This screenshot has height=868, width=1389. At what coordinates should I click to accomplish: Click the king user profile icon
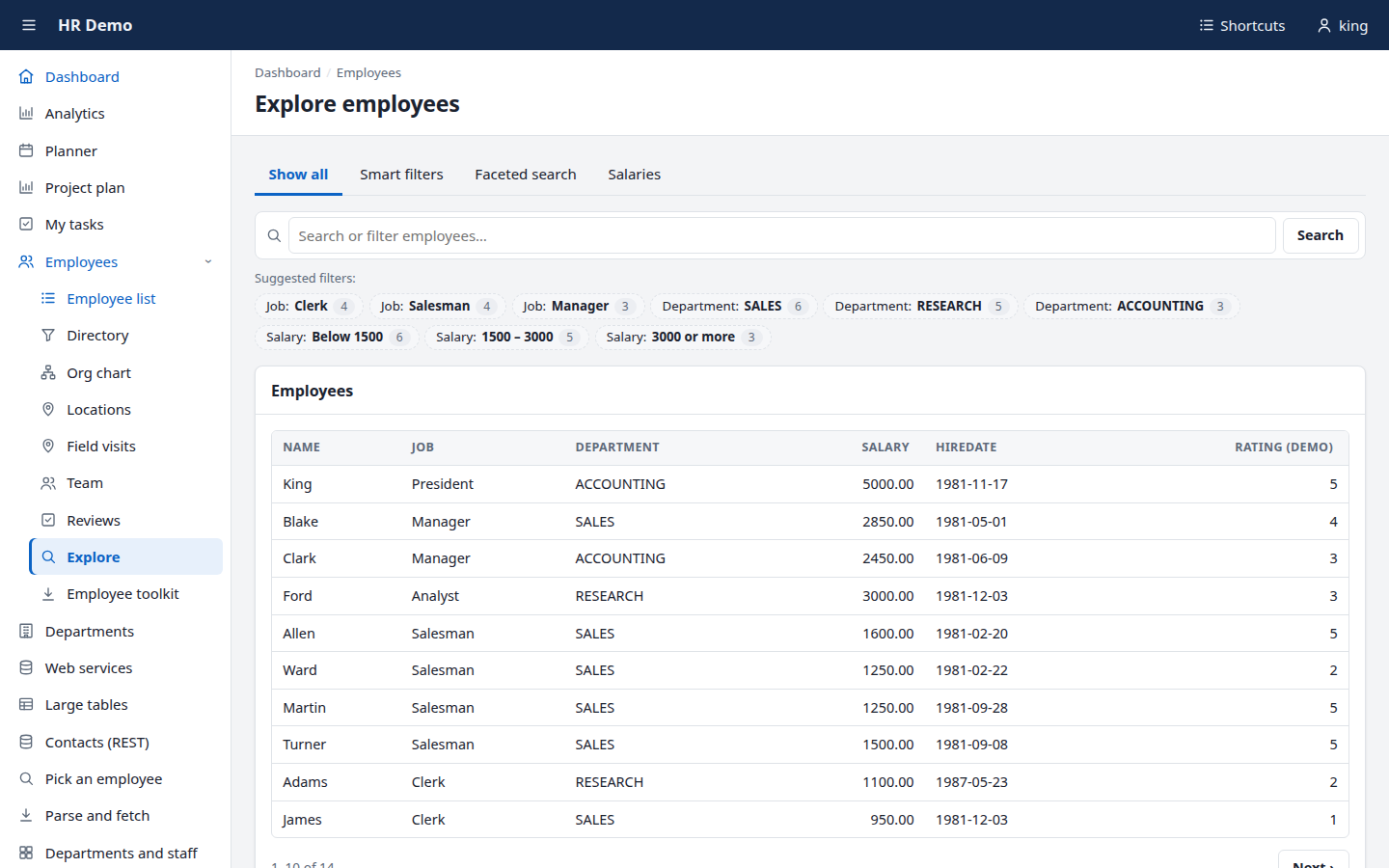coord(1324,25)
